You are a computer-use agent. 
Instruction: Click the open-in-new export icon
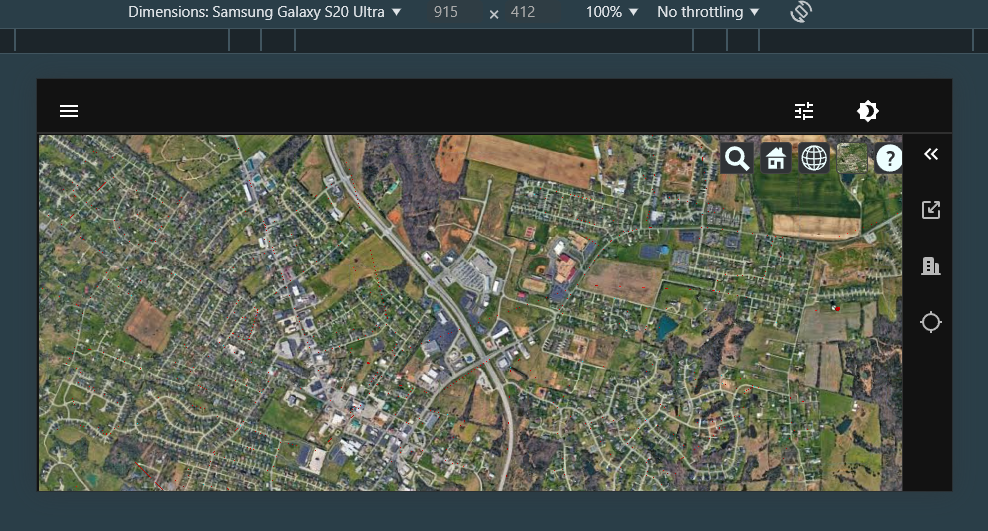pos(931,210)
